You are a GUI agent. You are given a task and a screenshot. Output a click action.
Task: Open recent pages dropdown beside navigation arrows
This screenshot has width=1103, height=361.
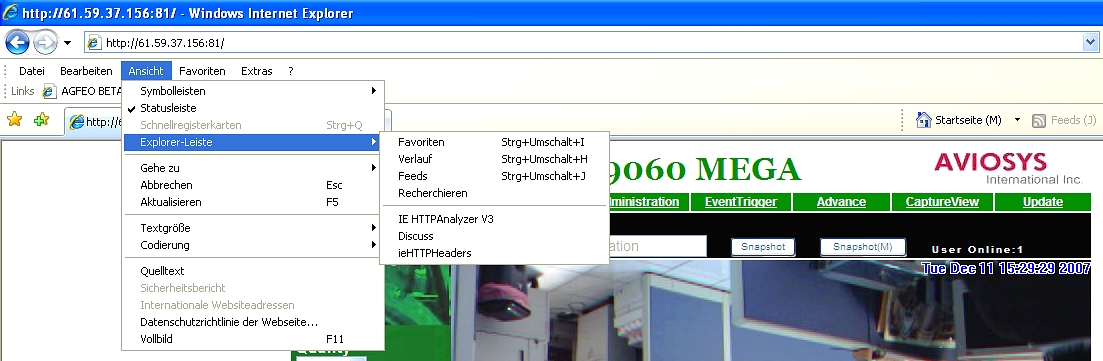point(68,43)
